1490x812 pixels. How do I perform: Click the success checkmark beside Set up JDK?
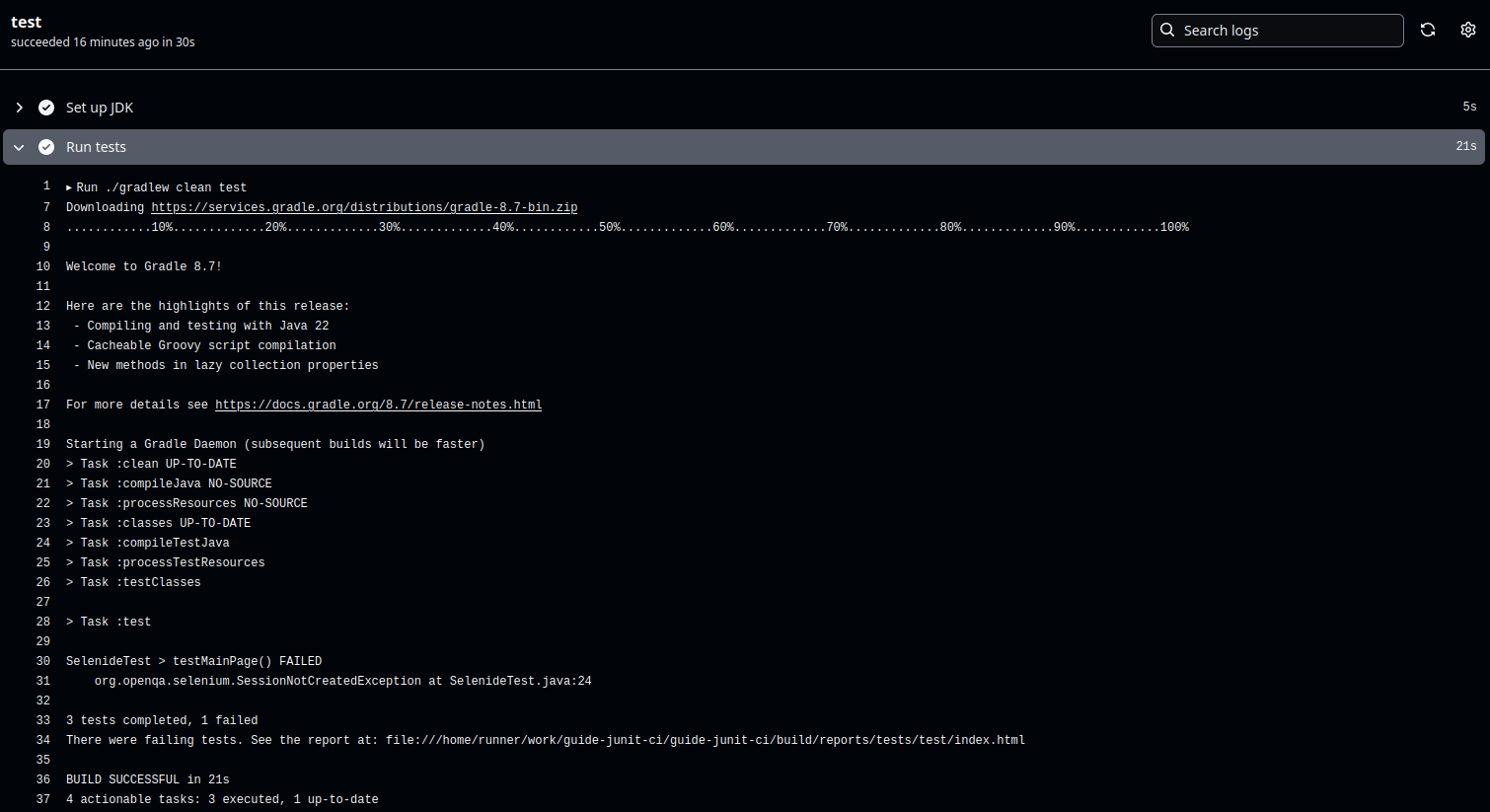[46, 108]
